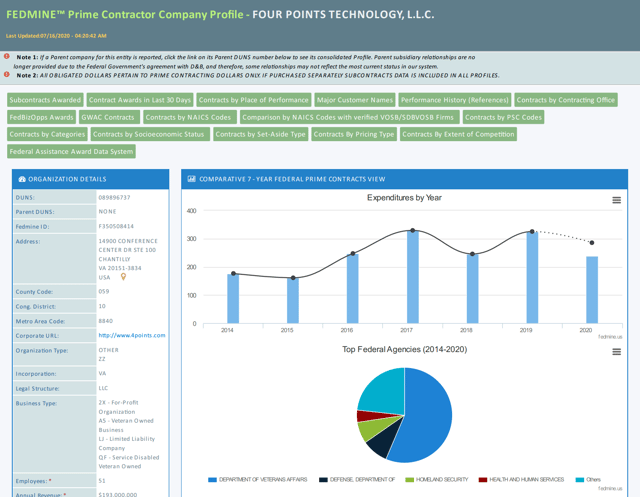640x497 pixels.
Task: Click the Top Federal Agencies (2014-2020) title
Action: [x=404, y=349]
